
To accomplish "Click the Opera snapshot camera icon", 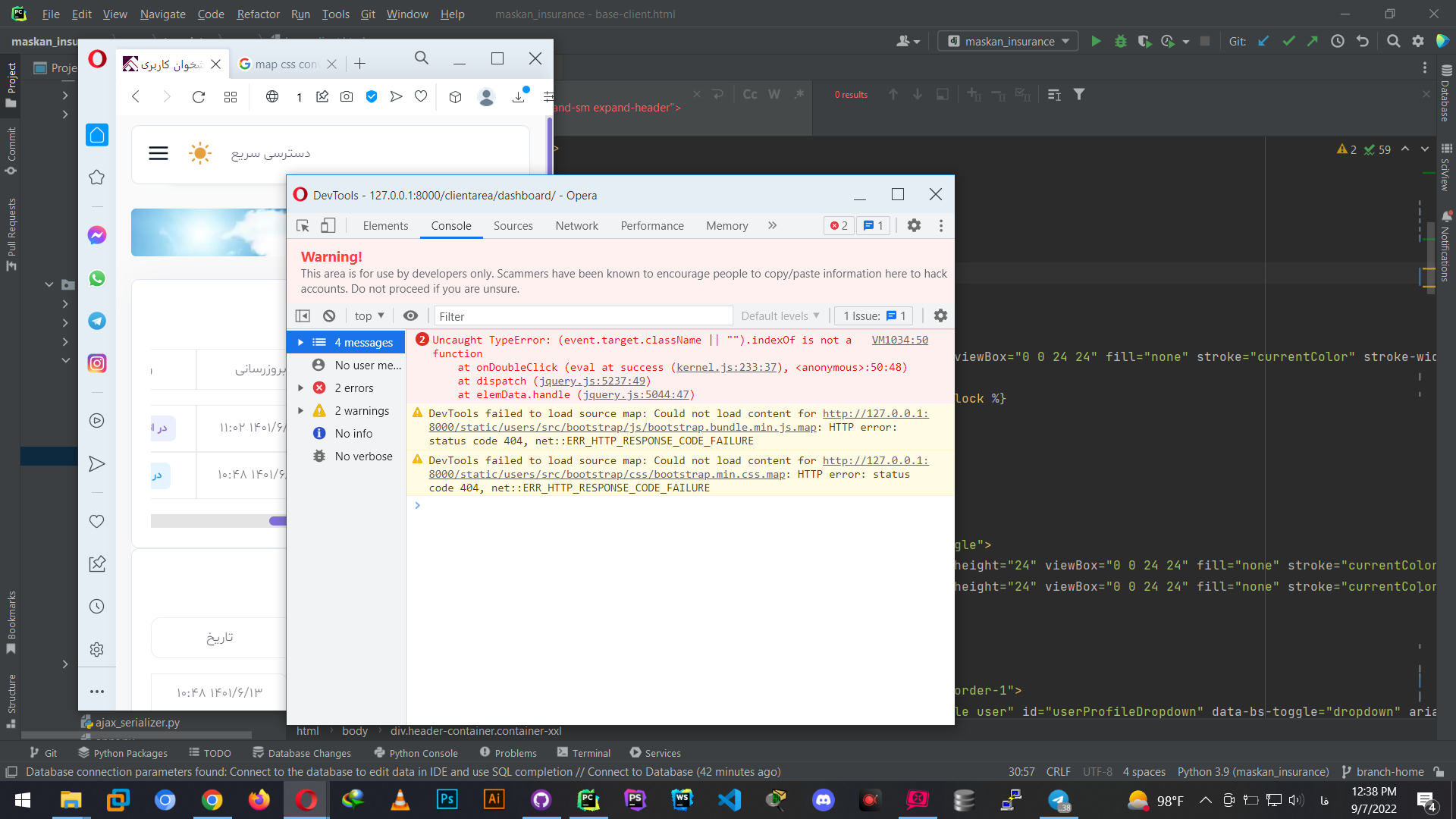I will 347,96.
